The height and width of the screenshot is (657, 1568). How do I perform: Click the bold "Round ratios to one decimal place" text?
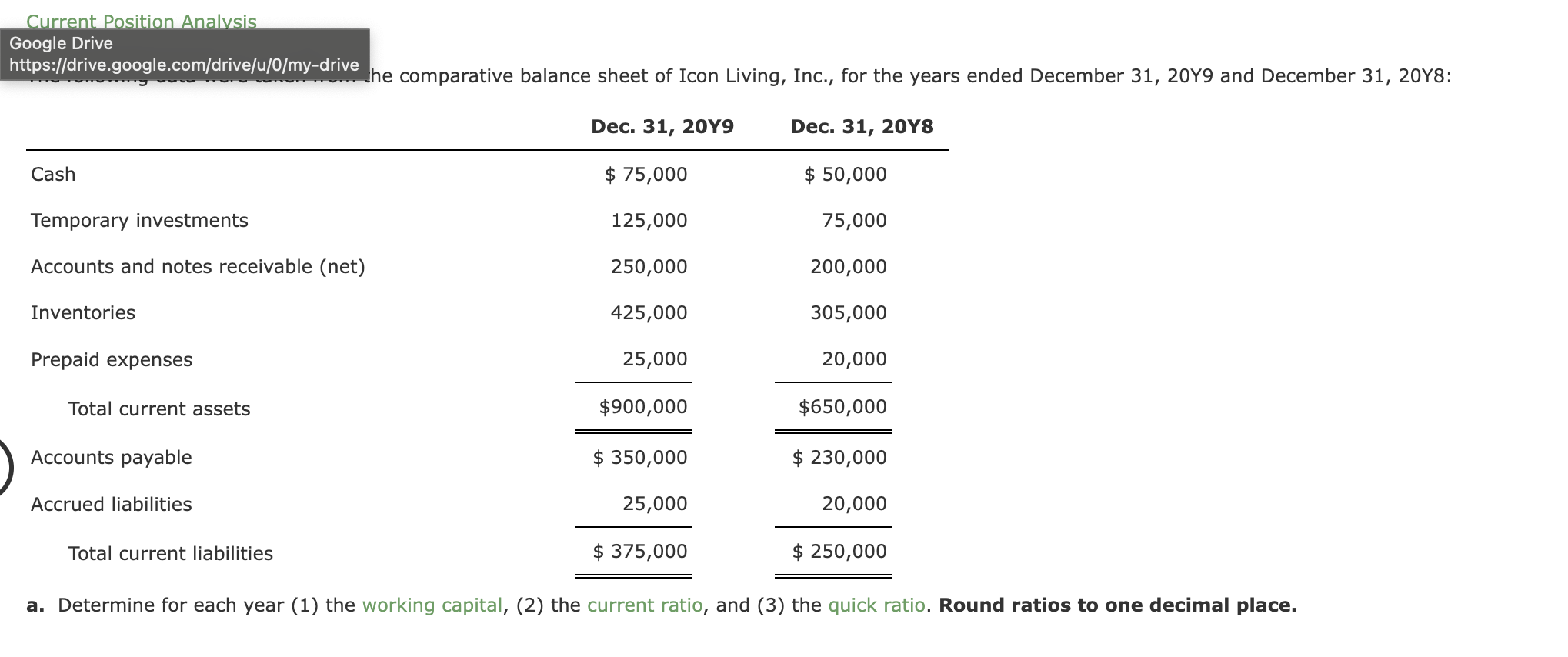[1117, 605]
